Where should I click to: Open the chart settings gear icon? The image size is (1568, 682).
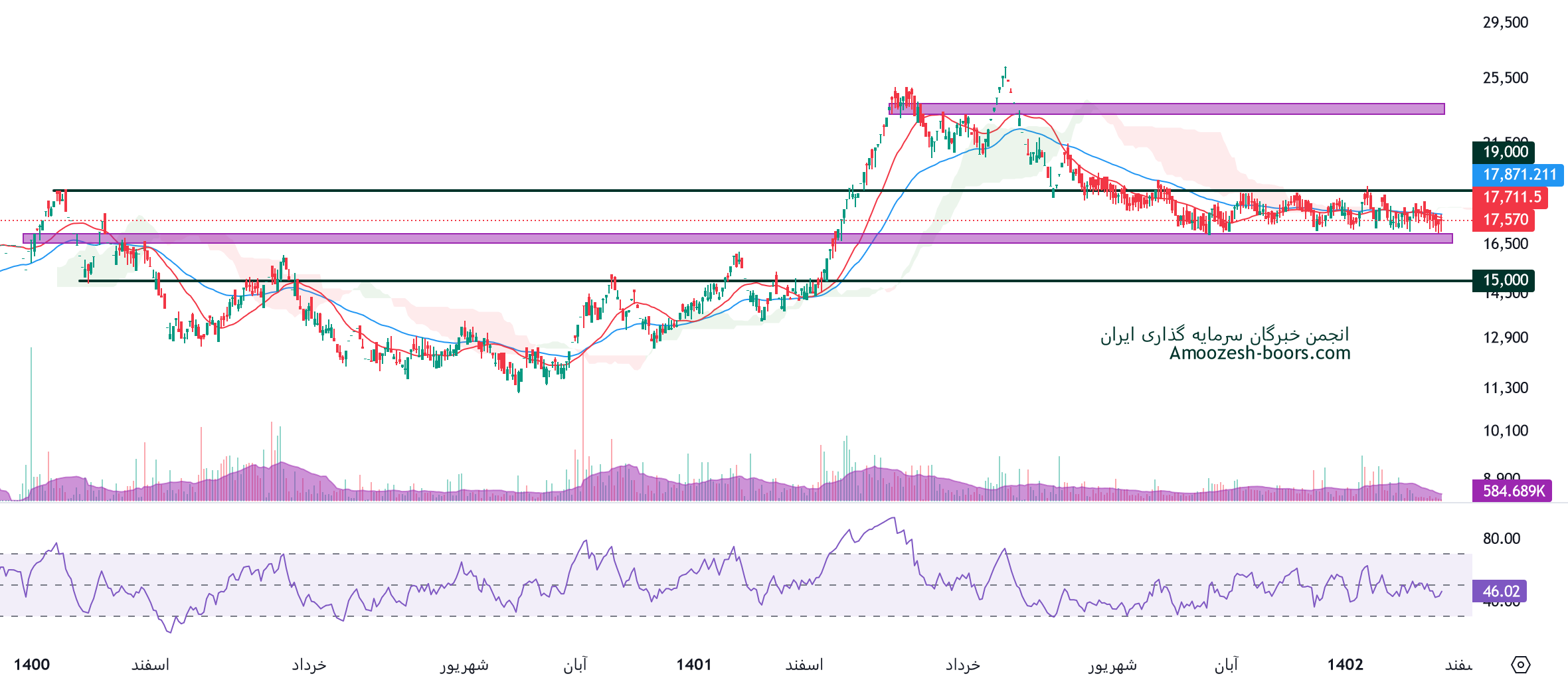pos(1520,664)
